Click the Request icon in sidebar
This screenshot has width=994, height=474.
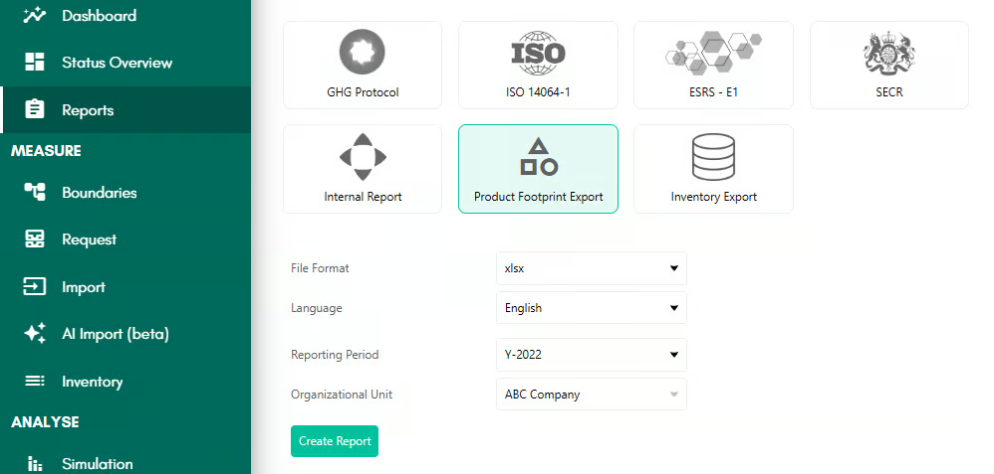click(x=34, y=239)
